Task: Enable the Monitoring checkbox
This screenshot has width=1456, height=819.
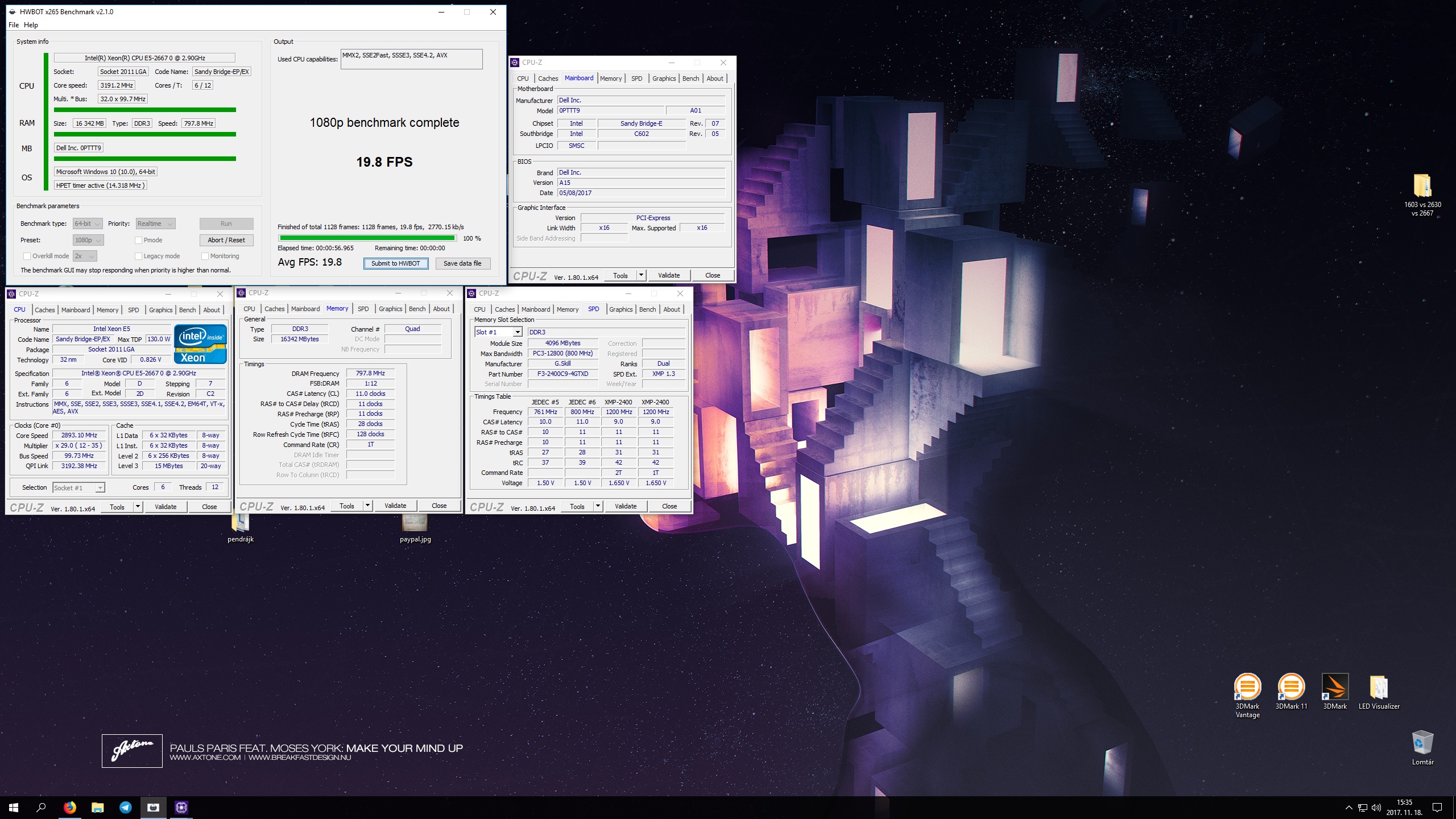Action: (x=205, y=256)
